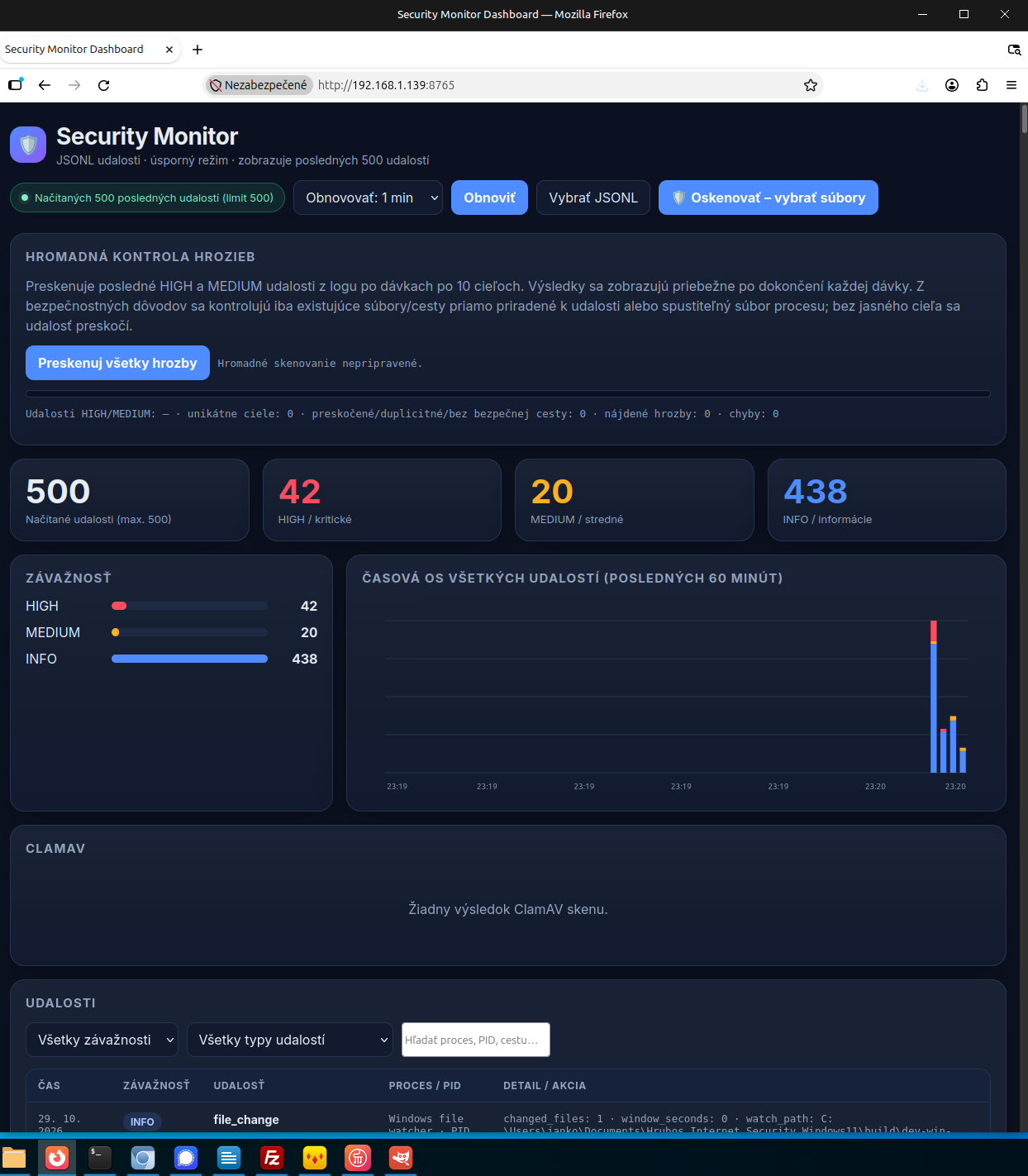Start 'Preskenuj všetky hrozby' bulk scan

click(x=117, y=363)
